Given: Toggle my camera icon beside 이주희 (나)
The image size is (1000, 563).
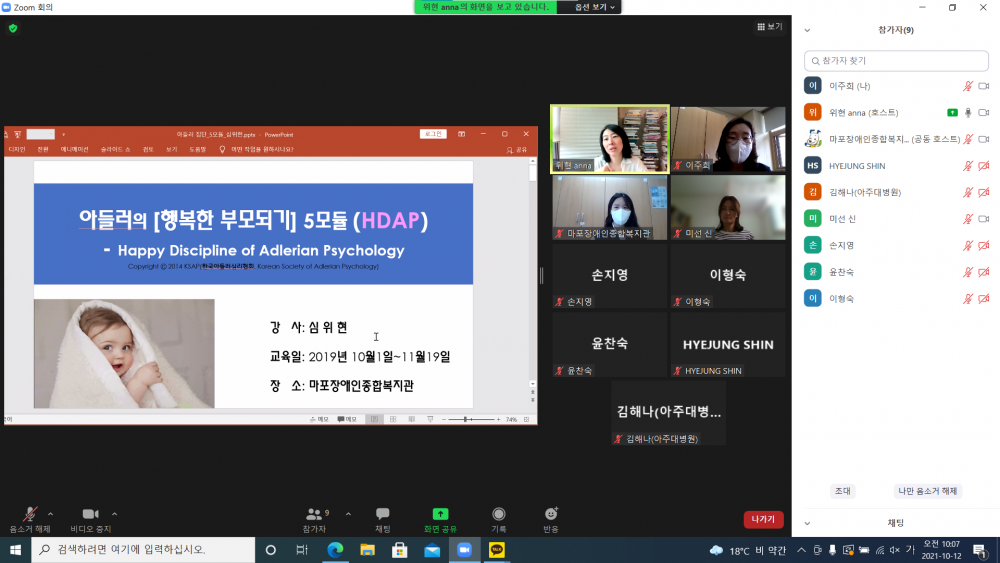Looking at the screenshot, I should coord(983,86).
